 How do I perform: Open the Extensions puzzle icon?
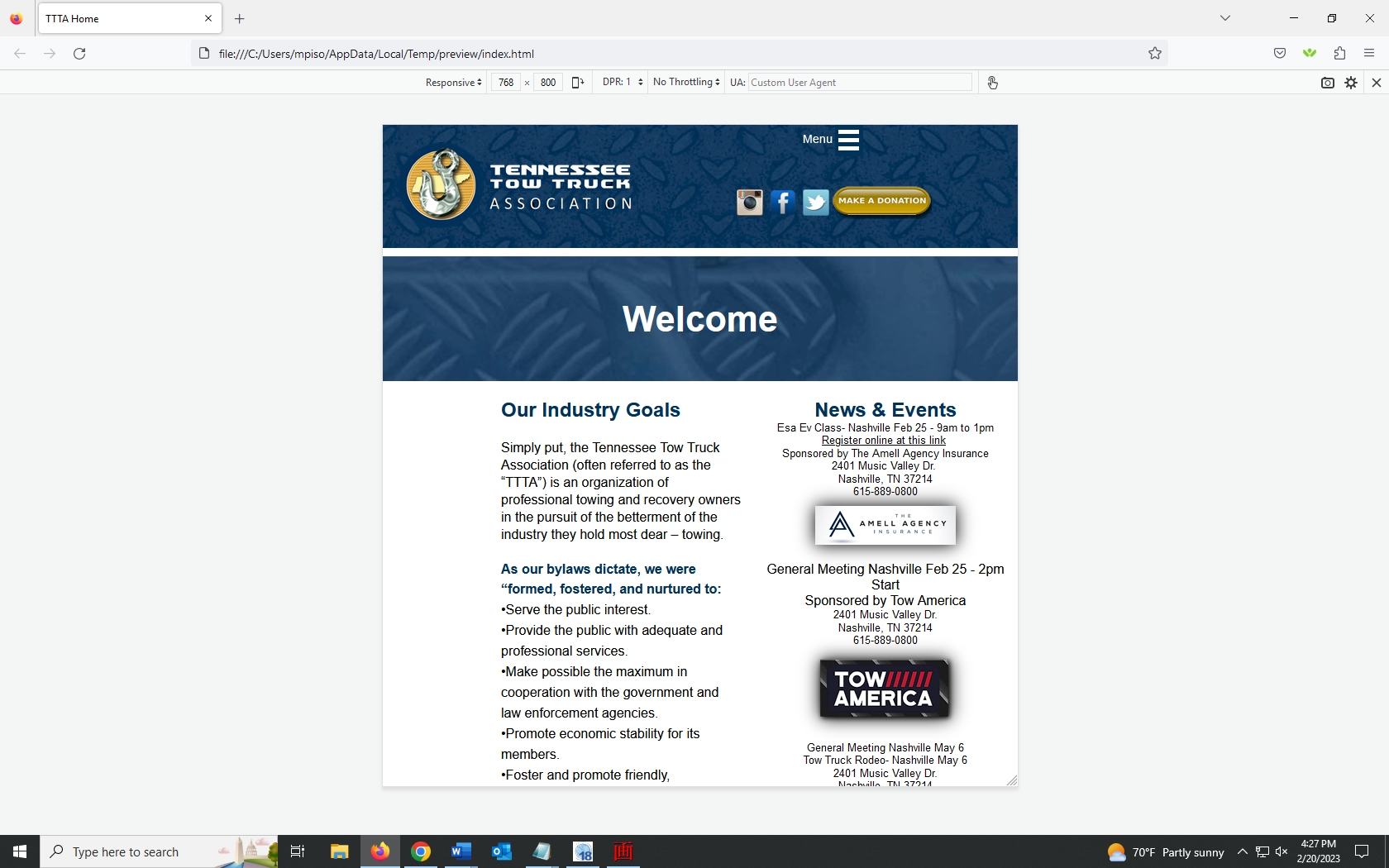coord(1339,54)
